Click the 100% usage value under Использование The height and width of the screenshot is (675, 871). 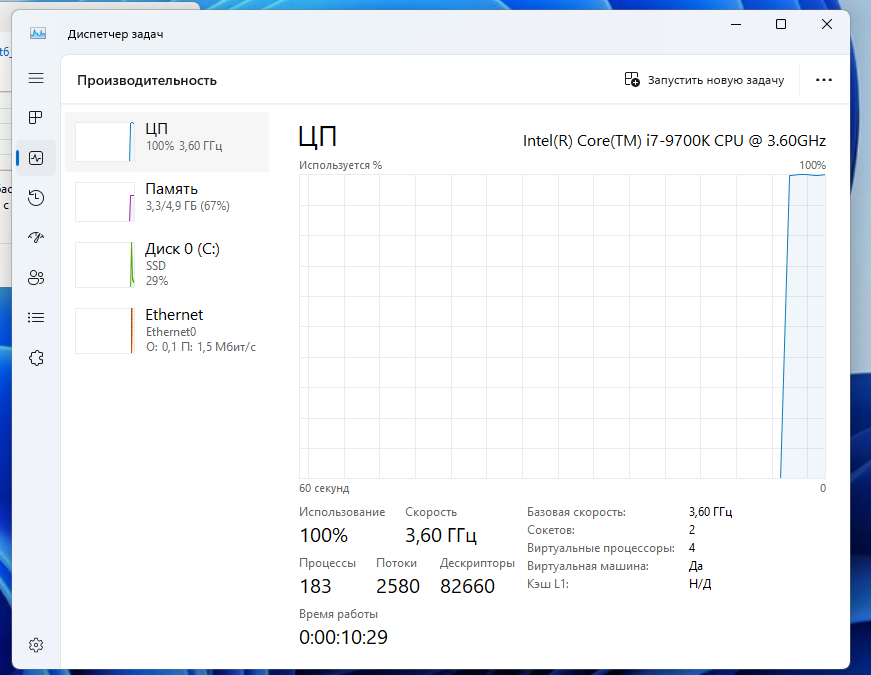click(x=324, y=536)
